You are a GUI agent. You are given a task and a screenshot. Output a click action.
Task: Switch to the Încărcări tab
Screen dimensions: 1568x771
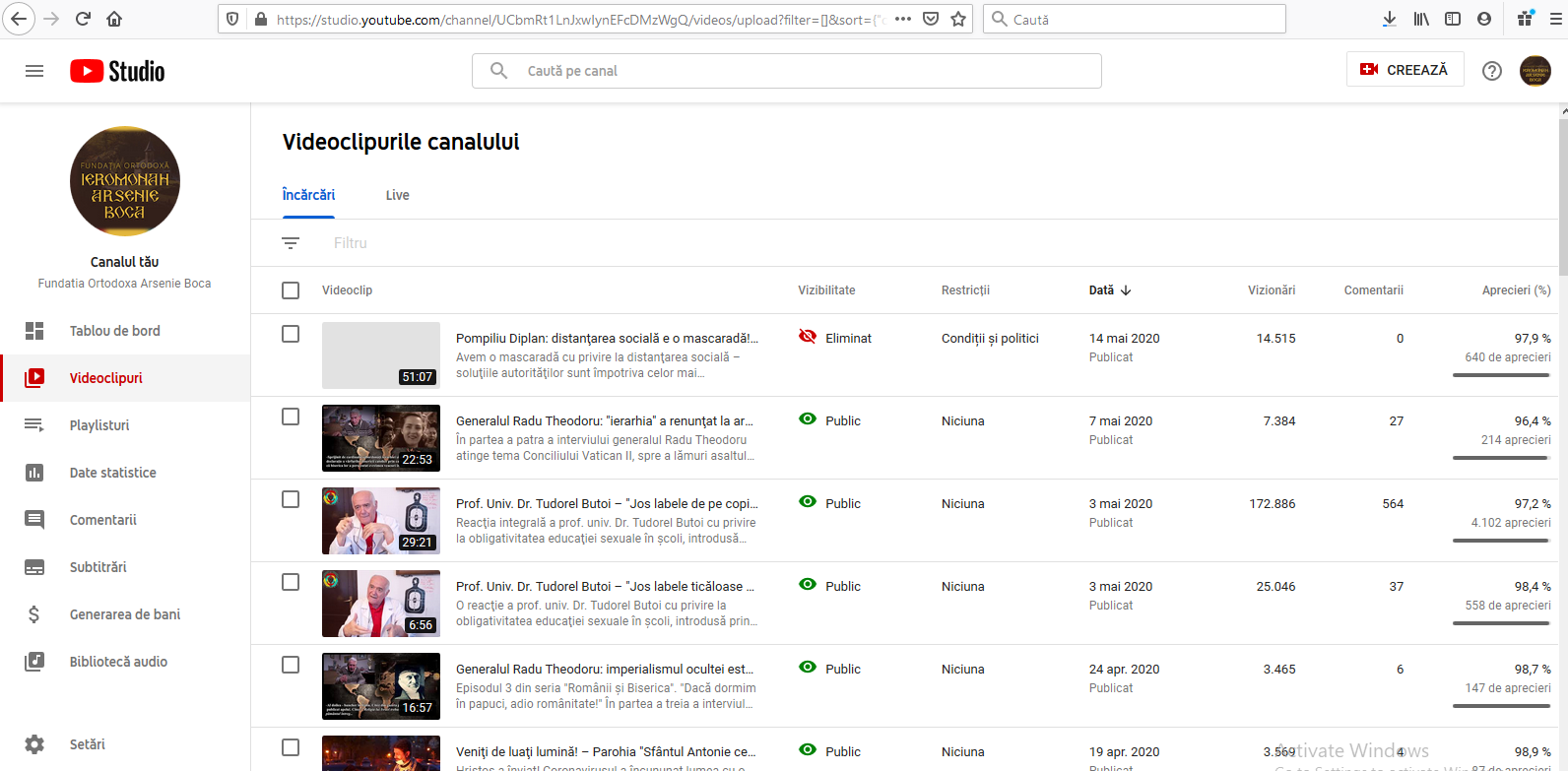pos(308,195)
